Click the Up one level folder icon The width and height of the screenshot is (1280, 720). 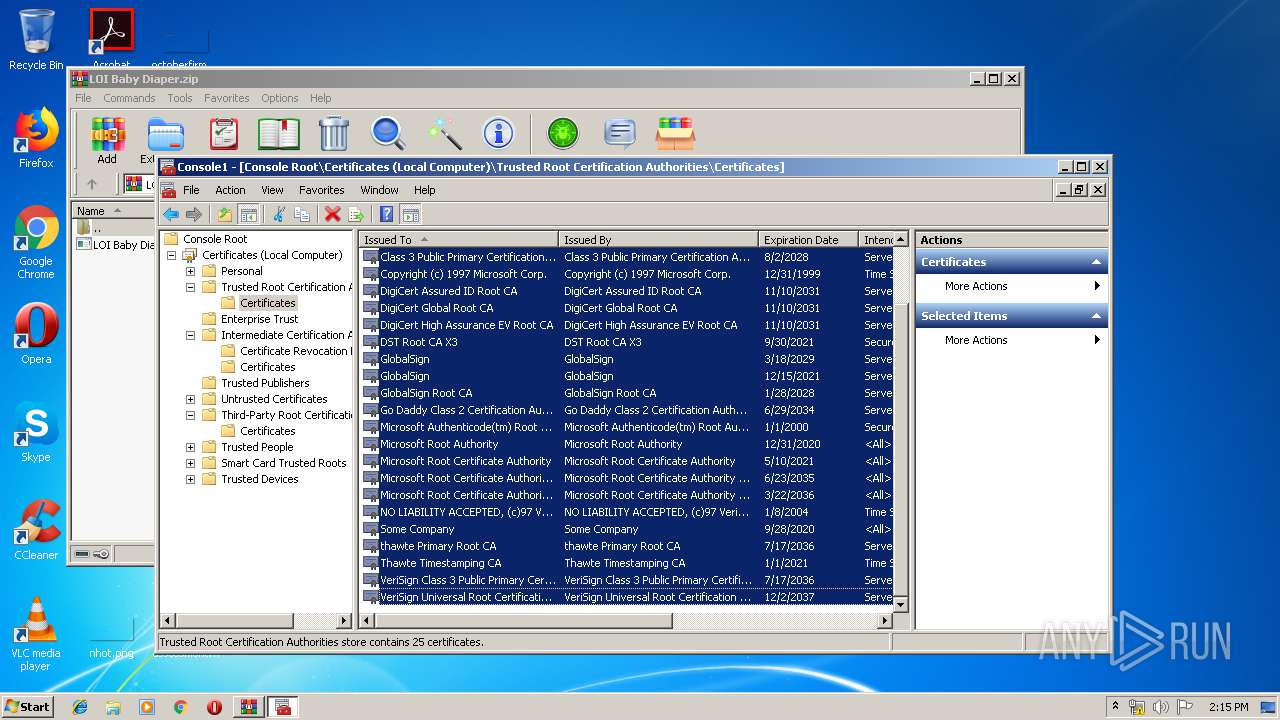click(x=225, y=214)
